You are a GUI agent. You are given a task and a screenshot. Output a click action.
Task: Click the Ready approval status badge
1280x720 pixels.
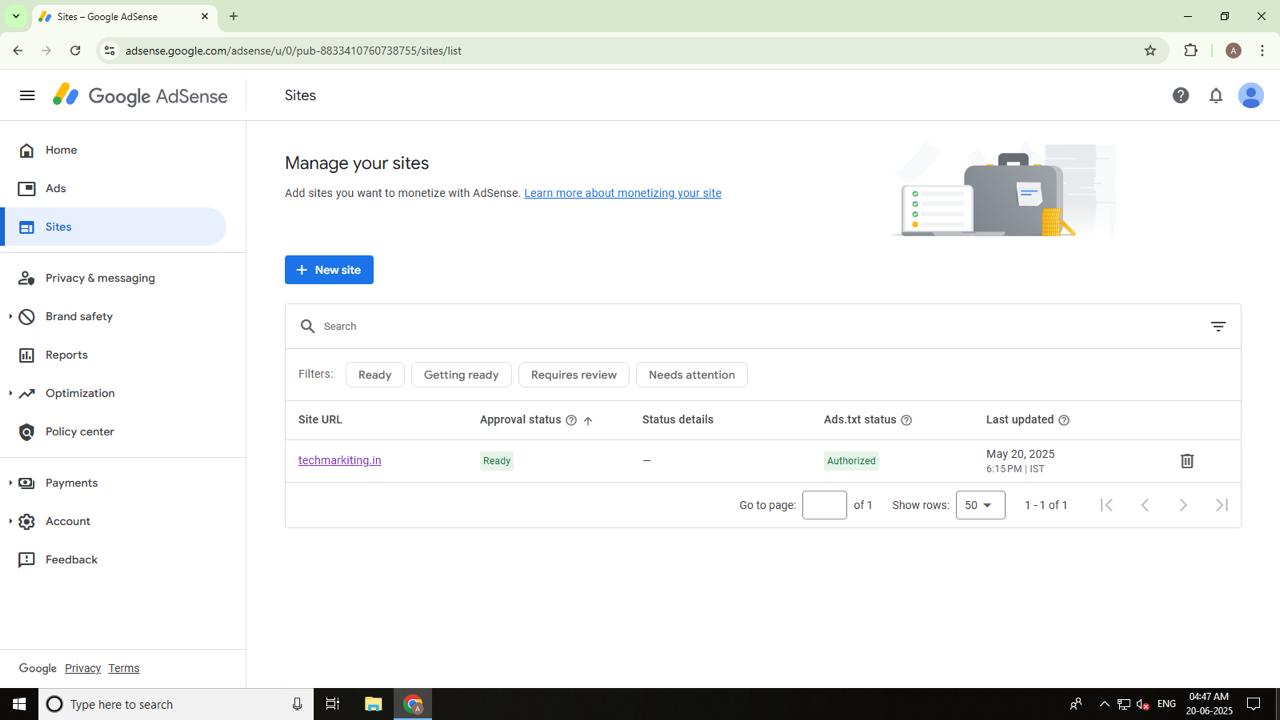pos(497,461)
